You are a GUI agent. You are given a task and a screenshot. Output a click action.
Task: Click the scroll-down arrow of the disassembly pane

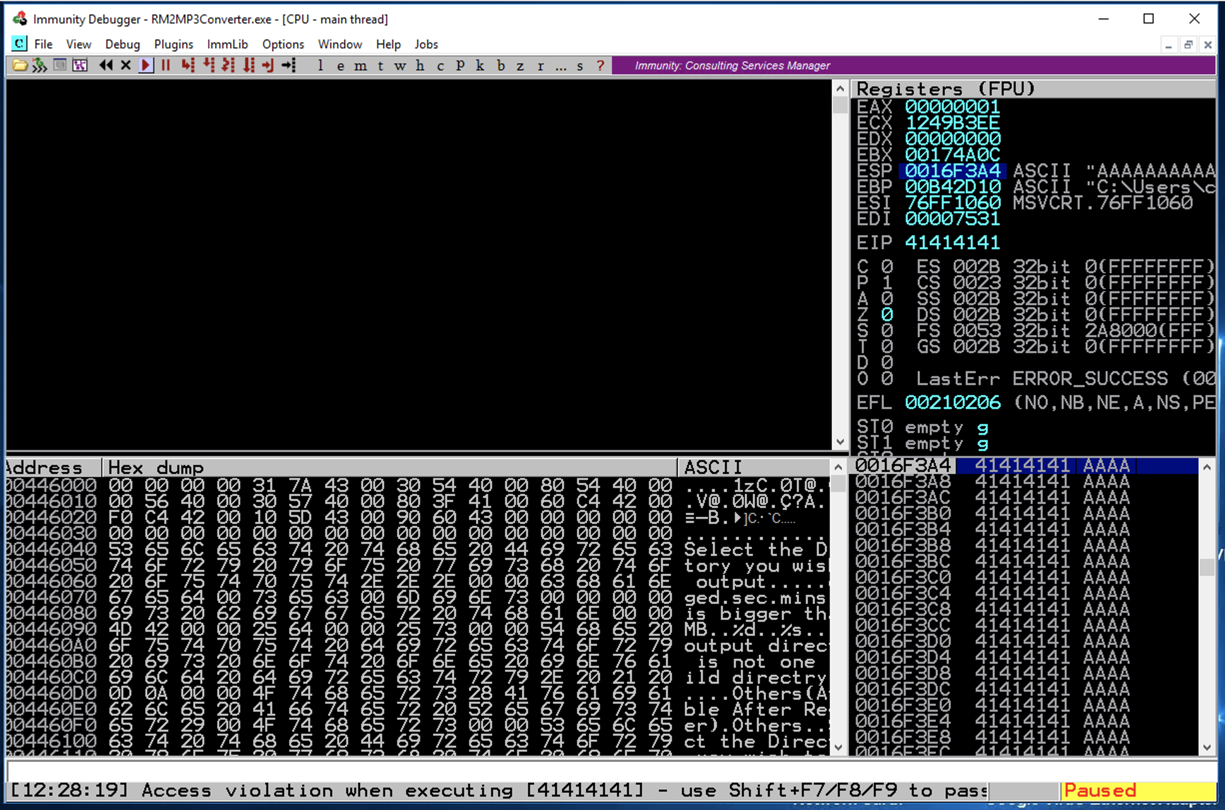840,442
